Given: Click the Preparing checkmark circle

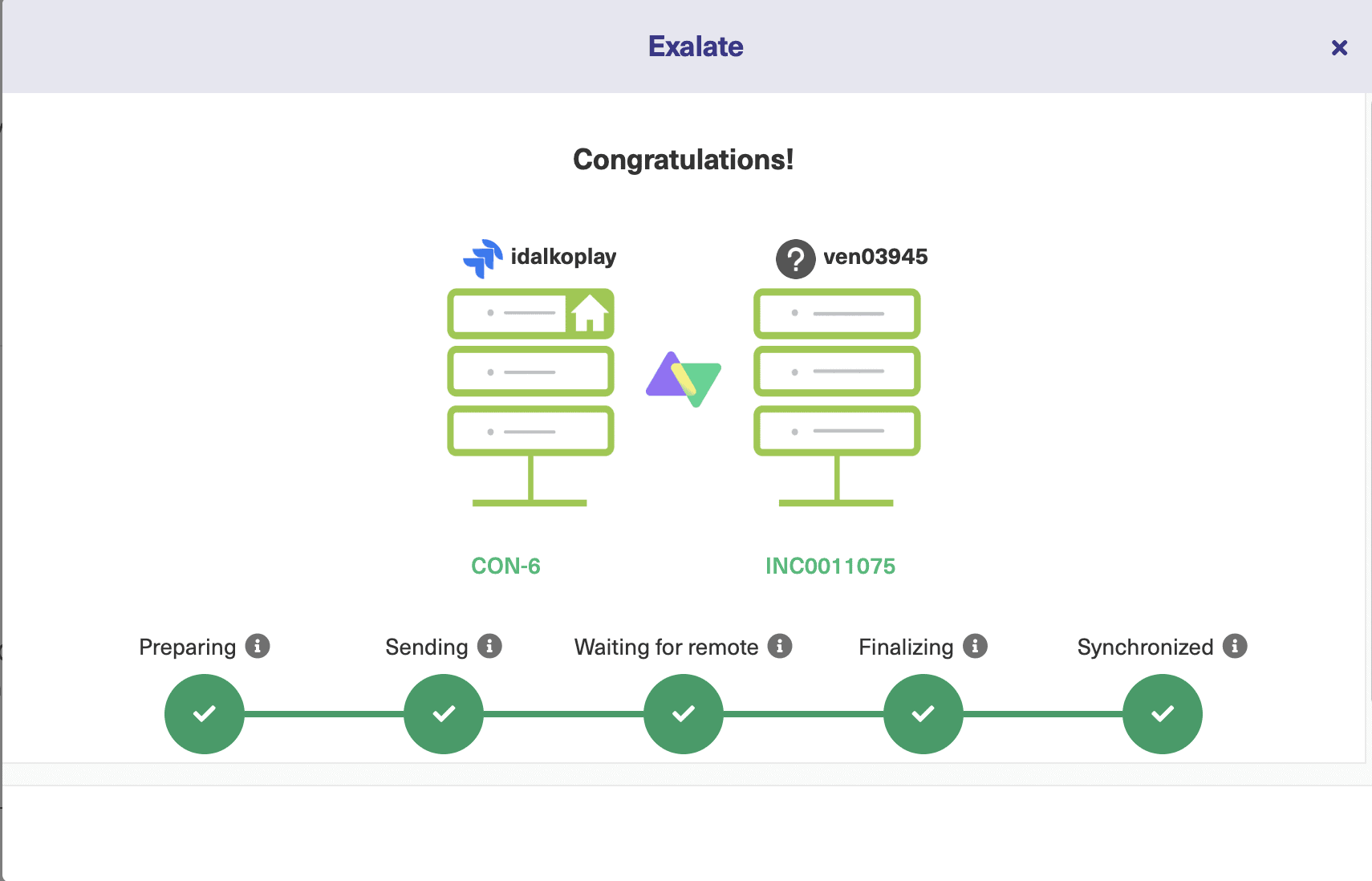Looking at the screenshot, I should click(204, 713).
